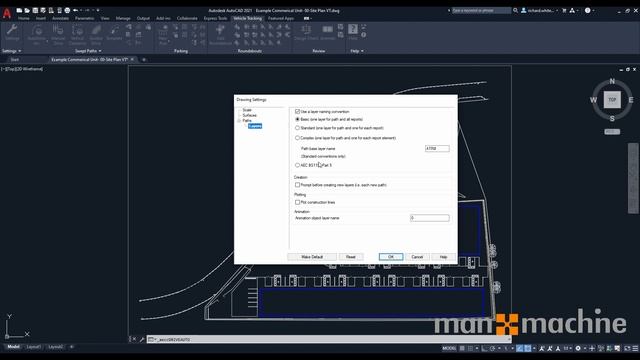Image resolution: width=640 pixels, height=360 pixels.
Task: Open the Annotate ribbon tab
Action: tap(60, 18)
